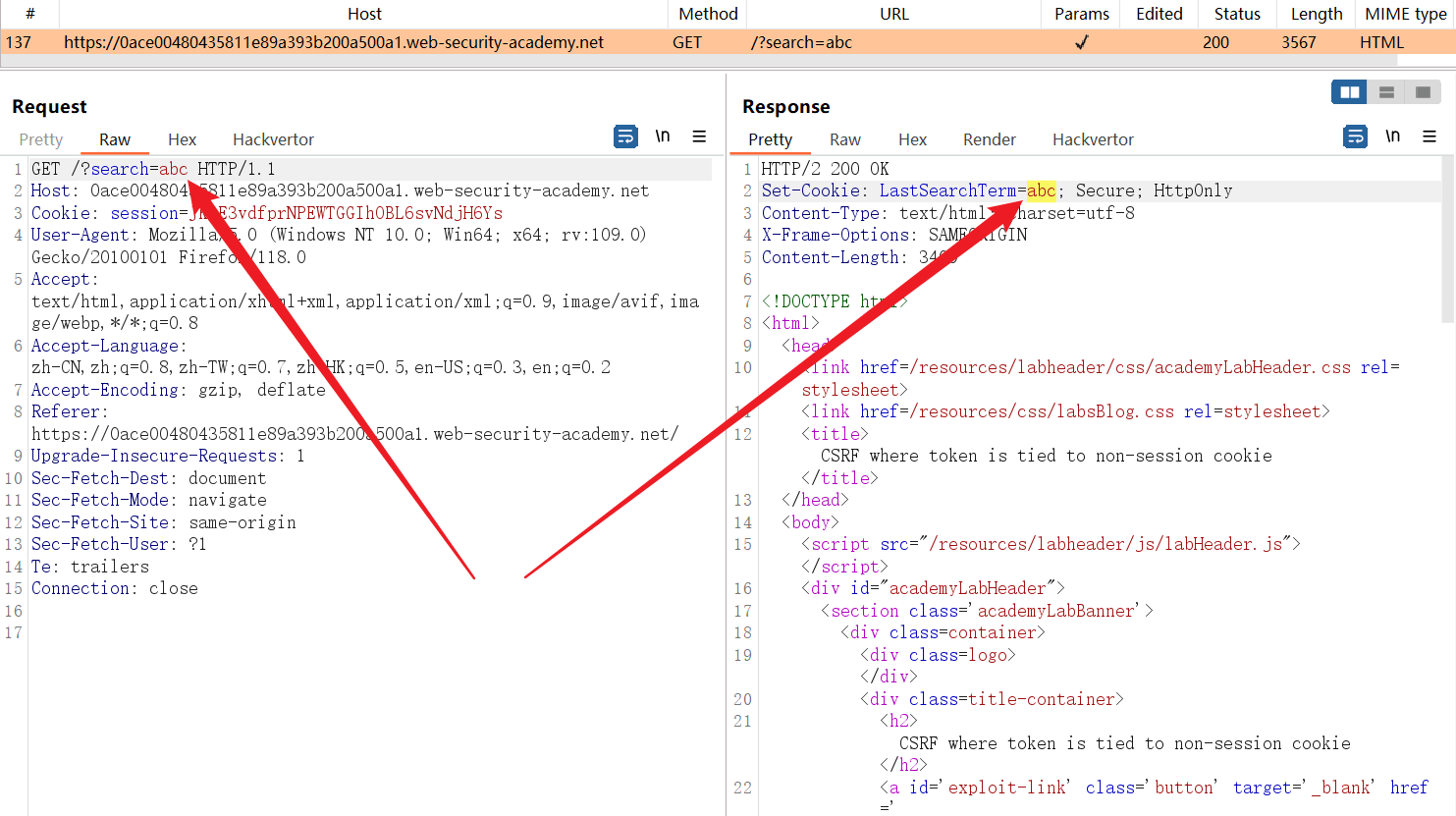The width and height of the screenshot is (1456, 816).
Task: Click Te: trailers header line
Action: 90,567
